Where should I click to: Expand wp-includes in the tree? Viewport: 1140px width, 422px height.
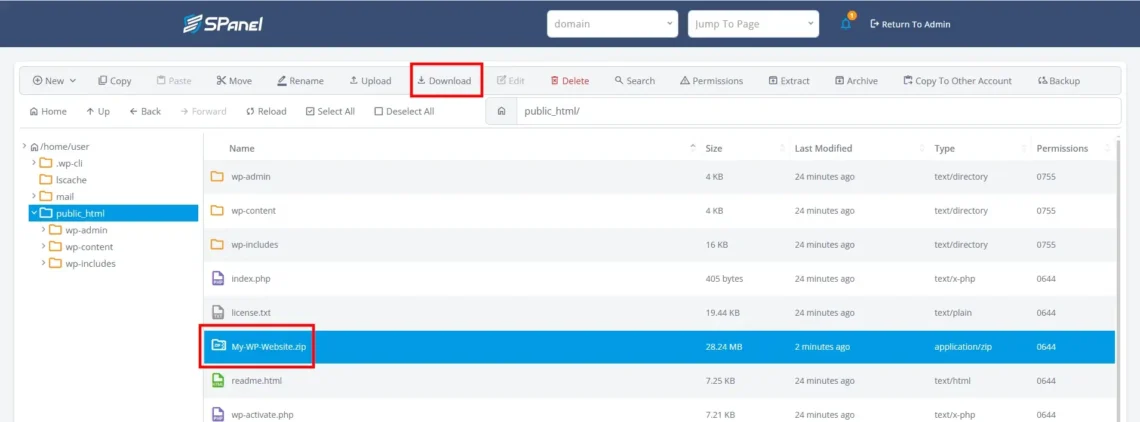pyautogui.click(x=44, y=263)
